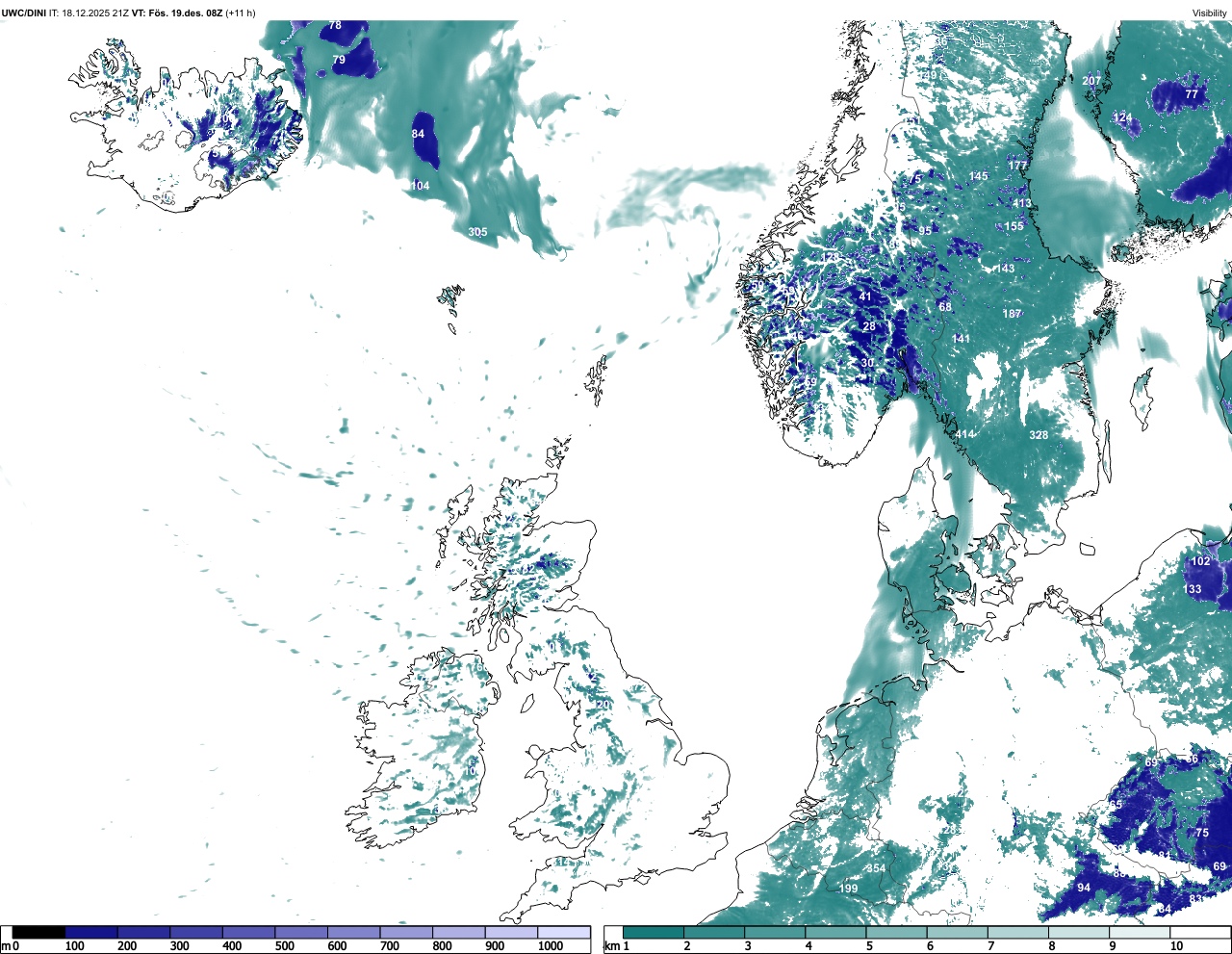Viewport: 1232px width, 954px height.
Task: Click the map value '155'
Action: 1014,227
